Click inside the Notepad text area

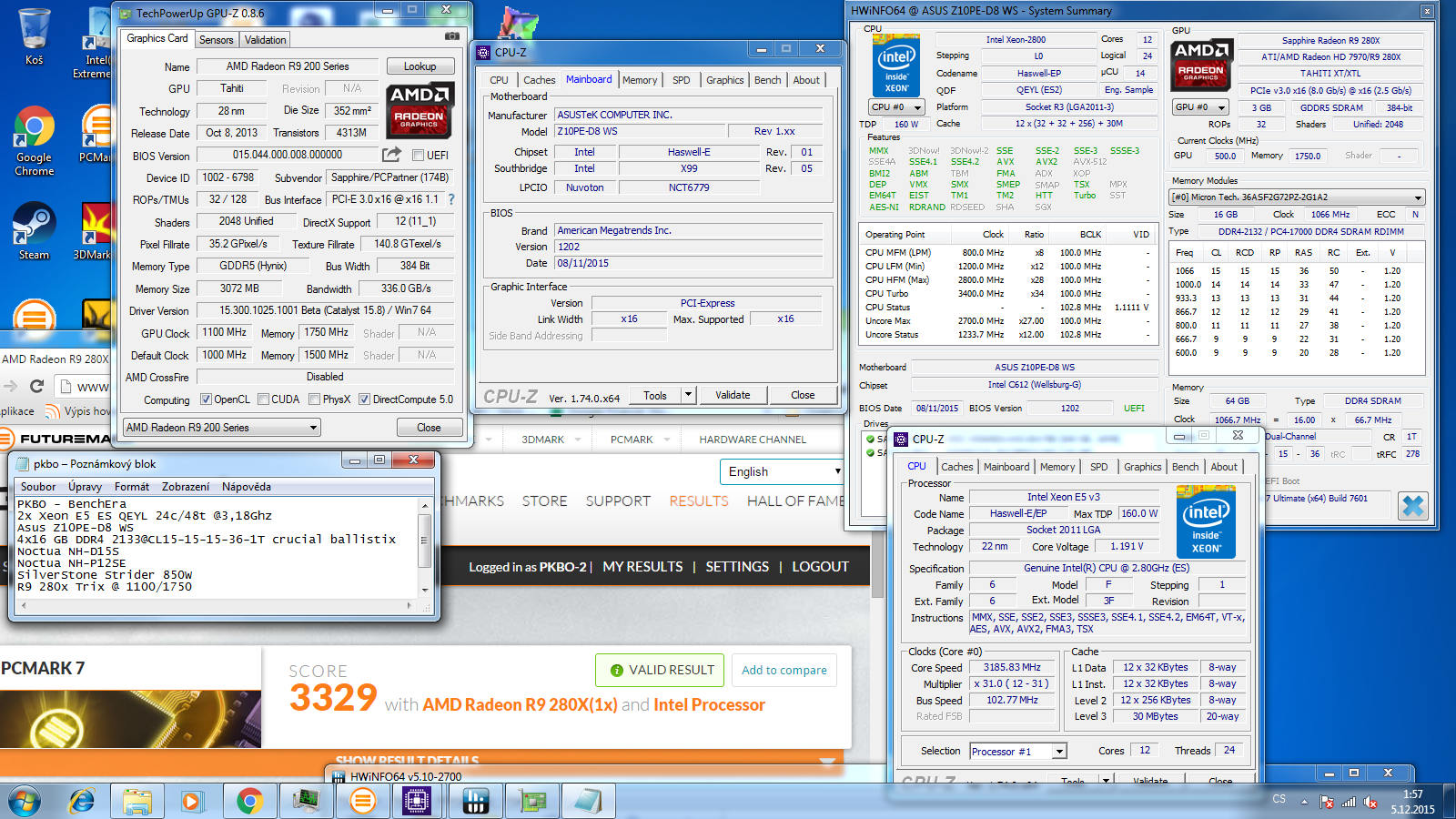pos(217,546)
